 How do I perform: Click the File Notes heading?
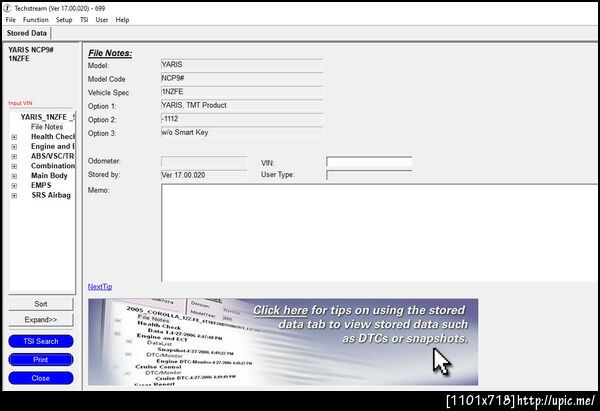click(110, 53)
